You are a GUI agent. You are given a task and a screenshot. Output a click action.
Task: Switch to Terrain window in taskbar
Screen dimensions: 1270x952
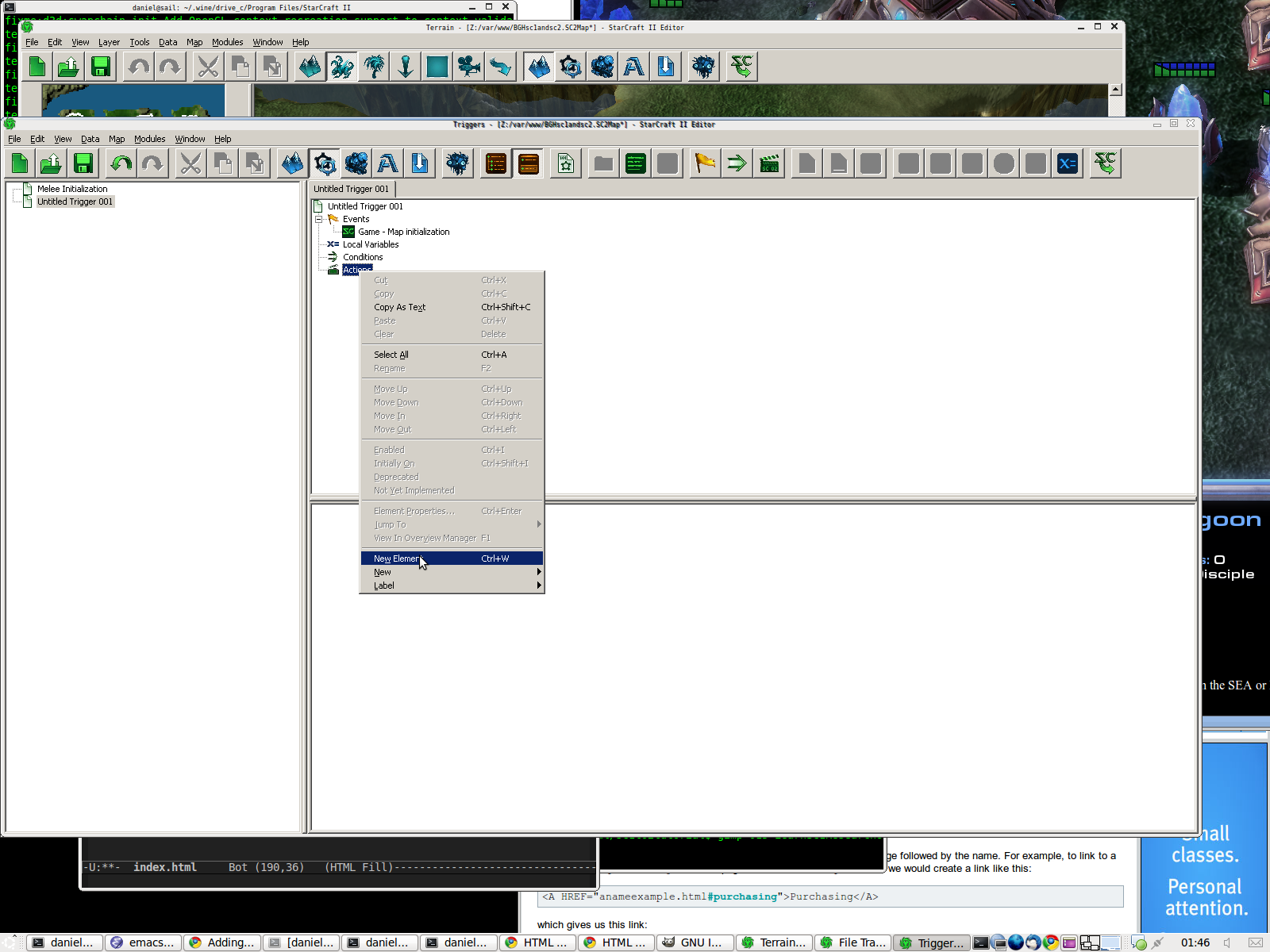click(x=775, y=942)
